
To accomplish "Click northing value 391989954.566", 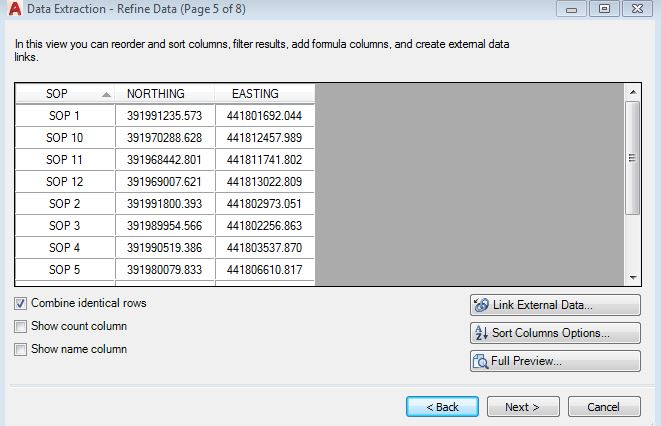I will pos(165,225).
